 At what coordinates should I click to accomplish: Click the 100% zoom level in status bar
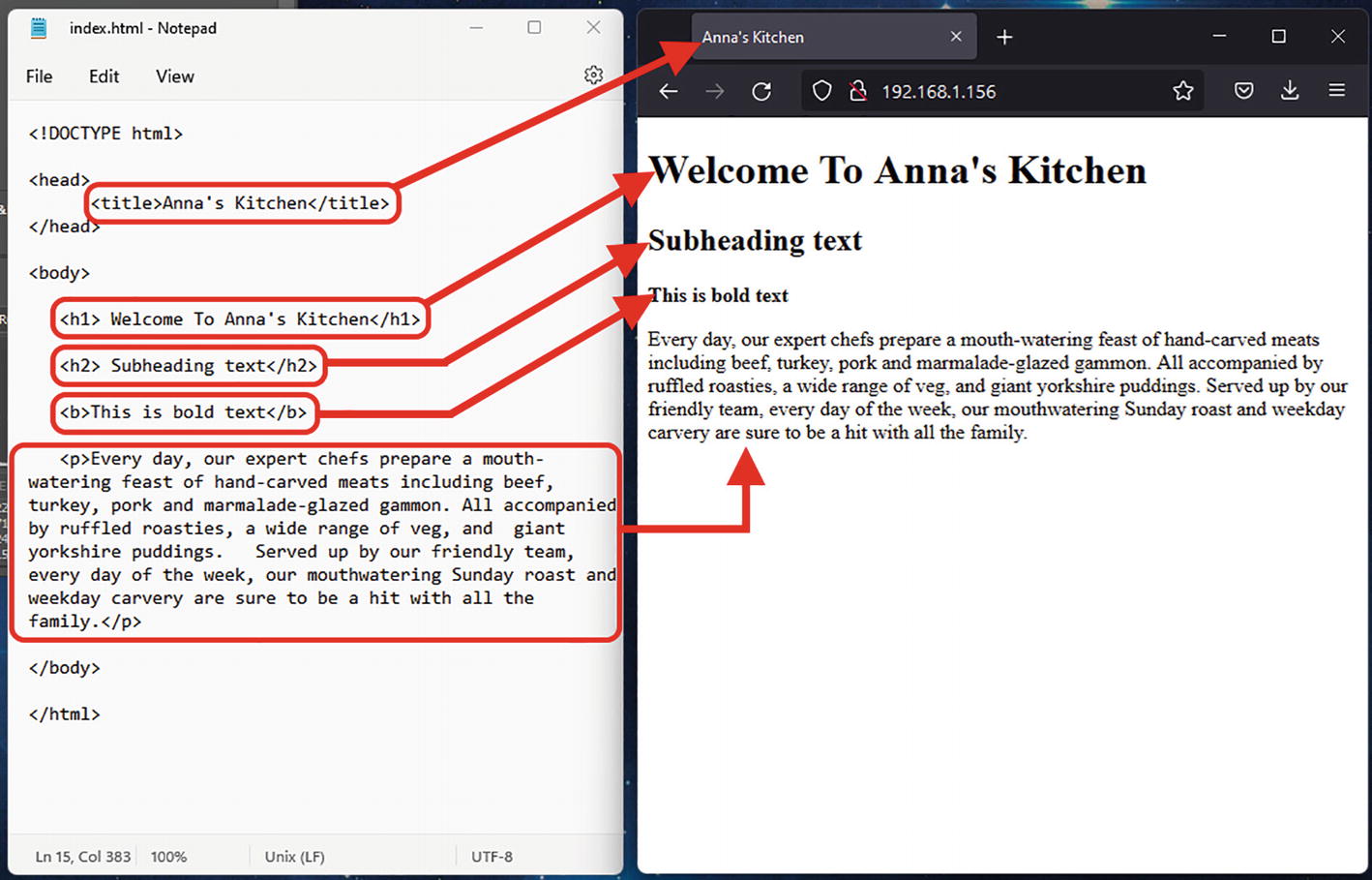click(168, 857)
